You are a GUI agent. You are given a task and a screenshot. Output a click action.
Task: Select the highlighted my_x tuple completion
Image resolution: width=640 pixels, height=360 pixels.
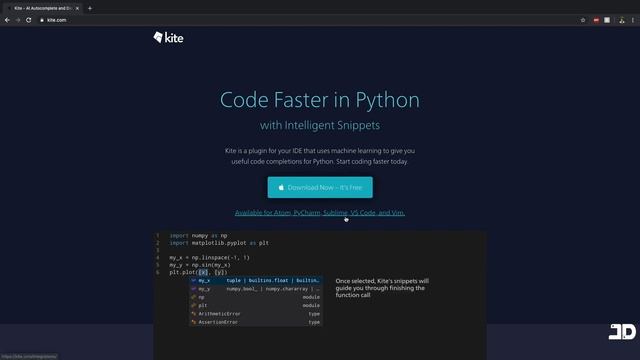(x=256, y=280)
